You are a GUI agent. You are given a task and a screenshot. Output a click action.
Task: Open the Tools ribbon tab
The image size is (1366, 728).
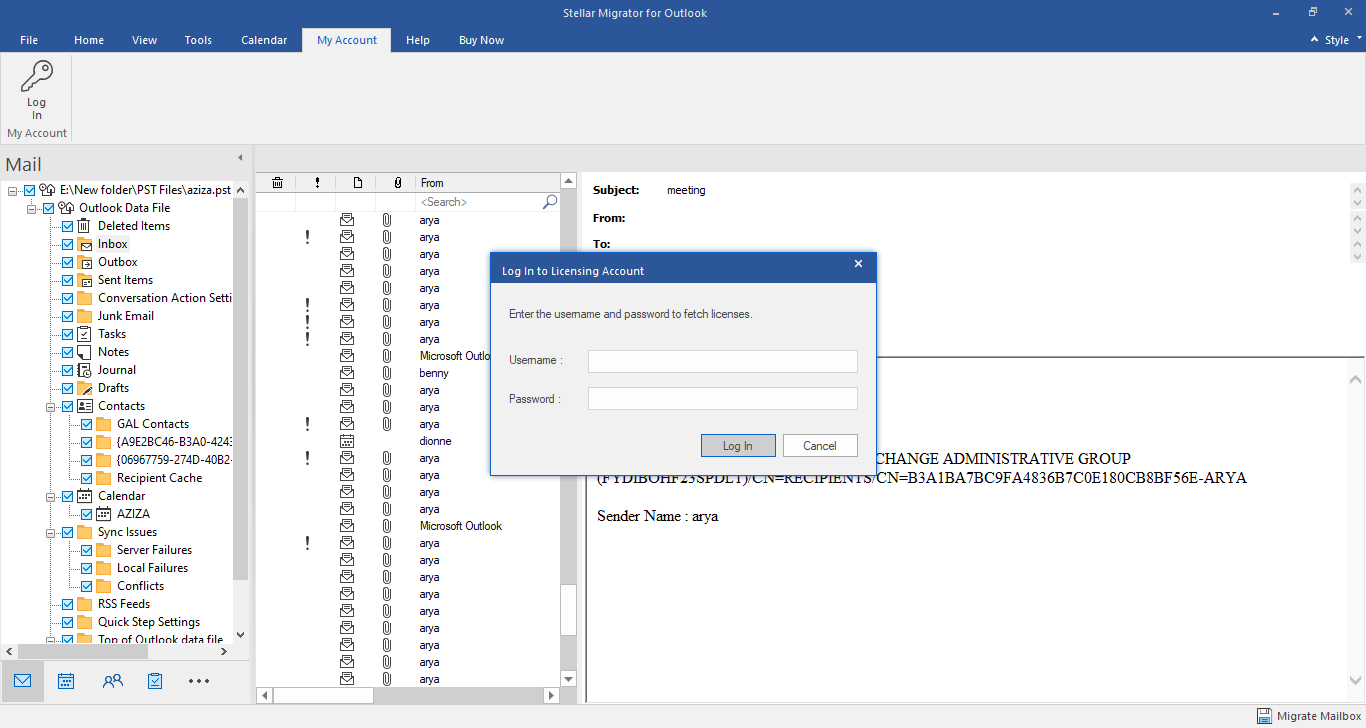[198, 40]
